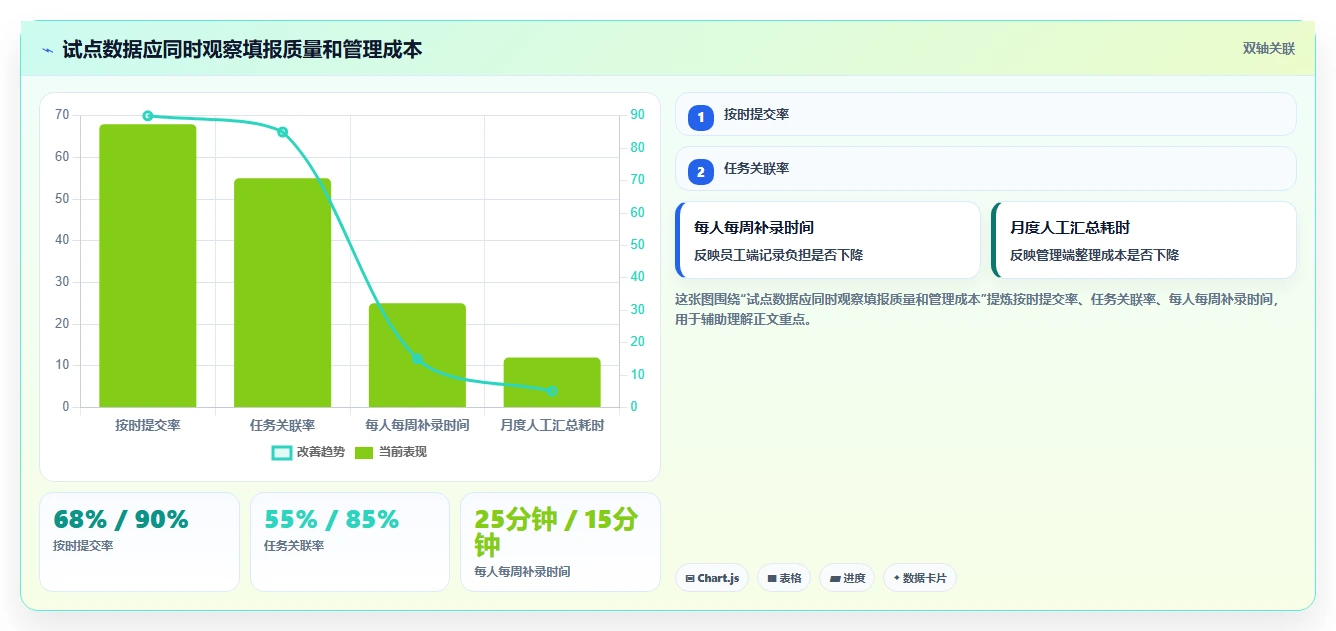Screen dimensions: 1336x631
Task: Toggle the 当前表现 legend entry
Action: pyautogui.click(x=391, y=452)
